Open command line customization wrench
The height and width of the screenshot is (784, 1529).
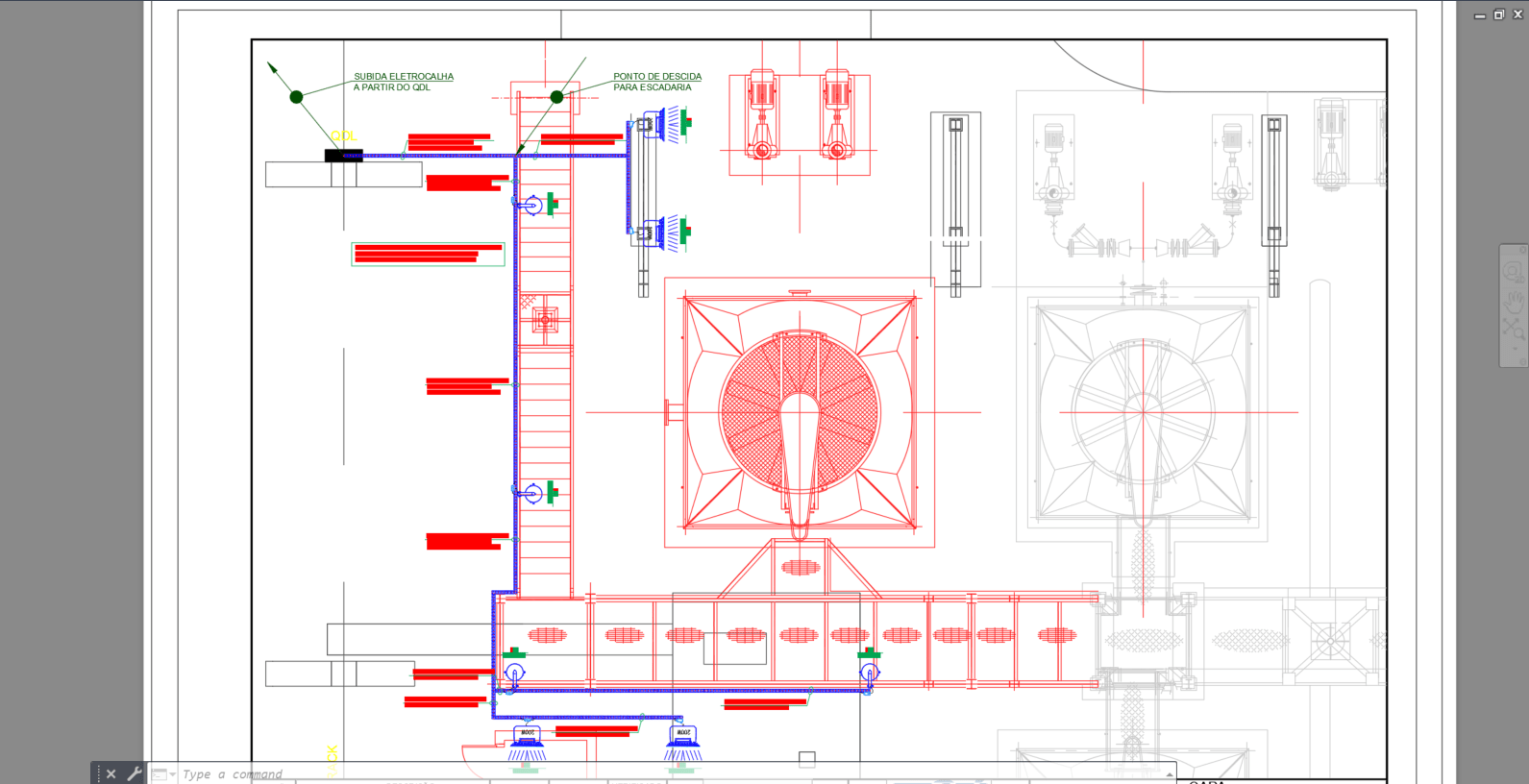coord(135,773)
